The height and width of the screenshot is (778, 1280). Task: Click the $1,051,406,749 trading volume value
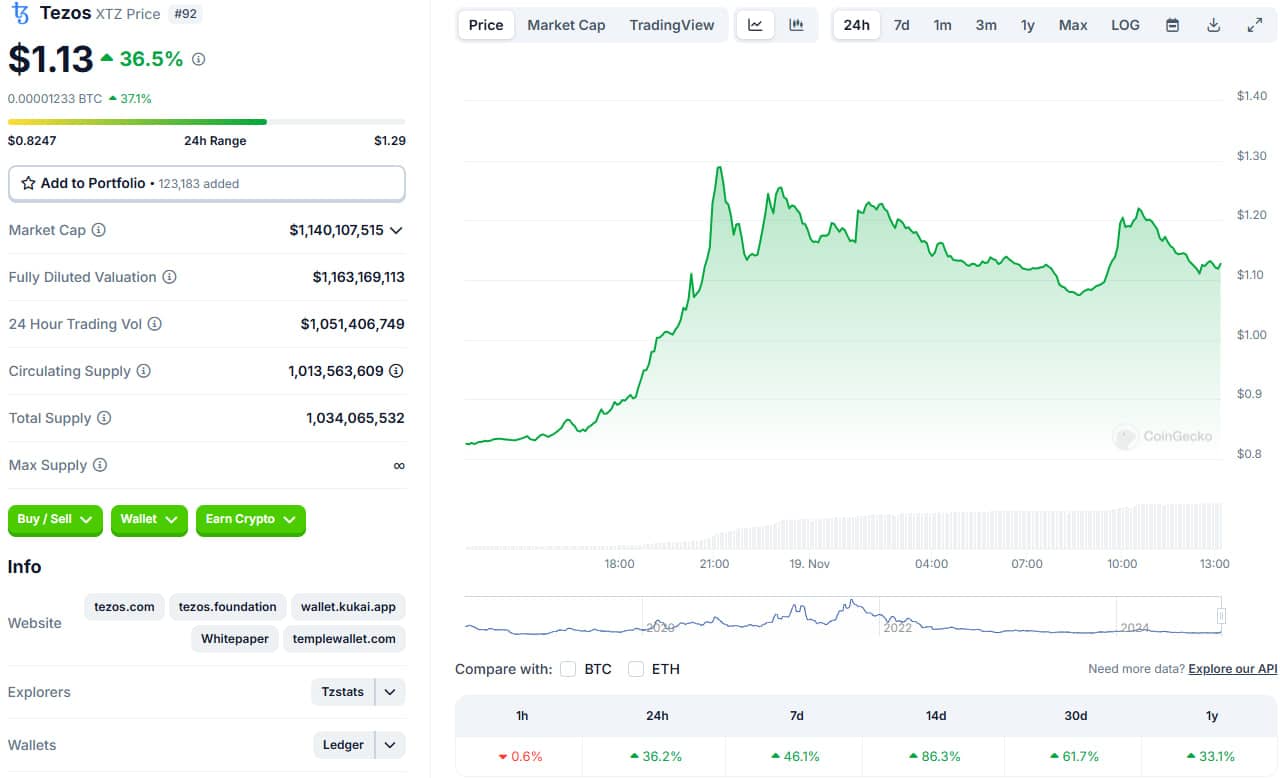pyautogui.click(x=353, y=324)
